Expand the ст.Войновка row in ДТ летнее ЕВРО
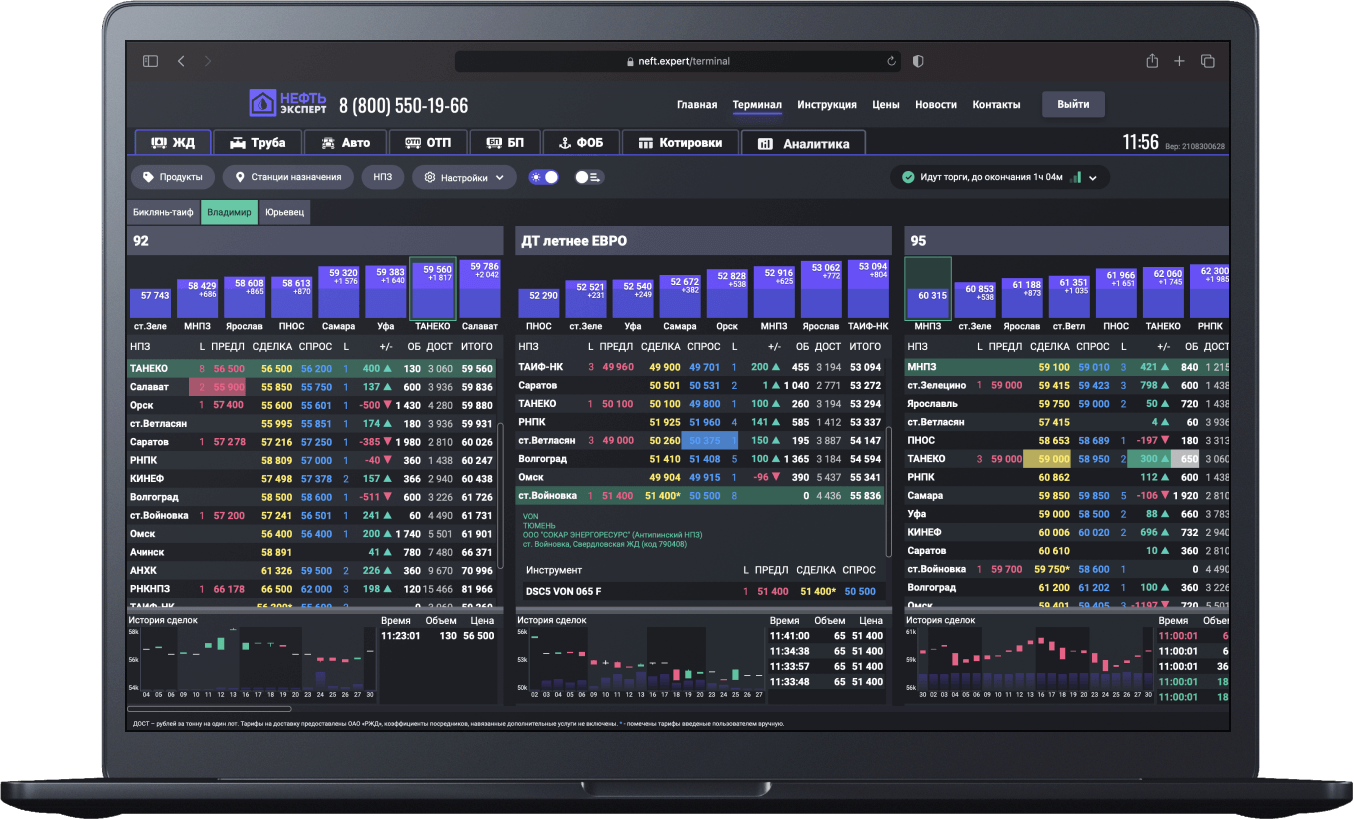Image resolution: width=1354 pixels, height=819 pixels. pyautogui.click(x=547, y=496)
